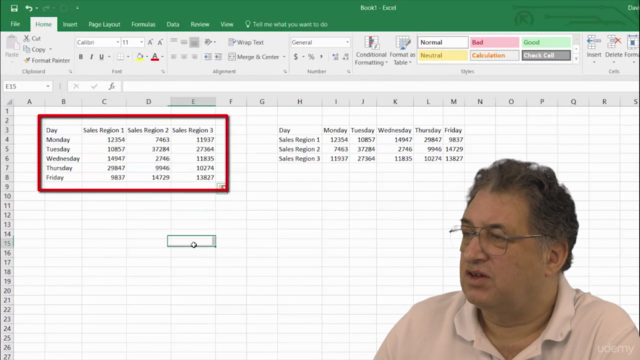Toggle Bold formatting

[81, 57]
